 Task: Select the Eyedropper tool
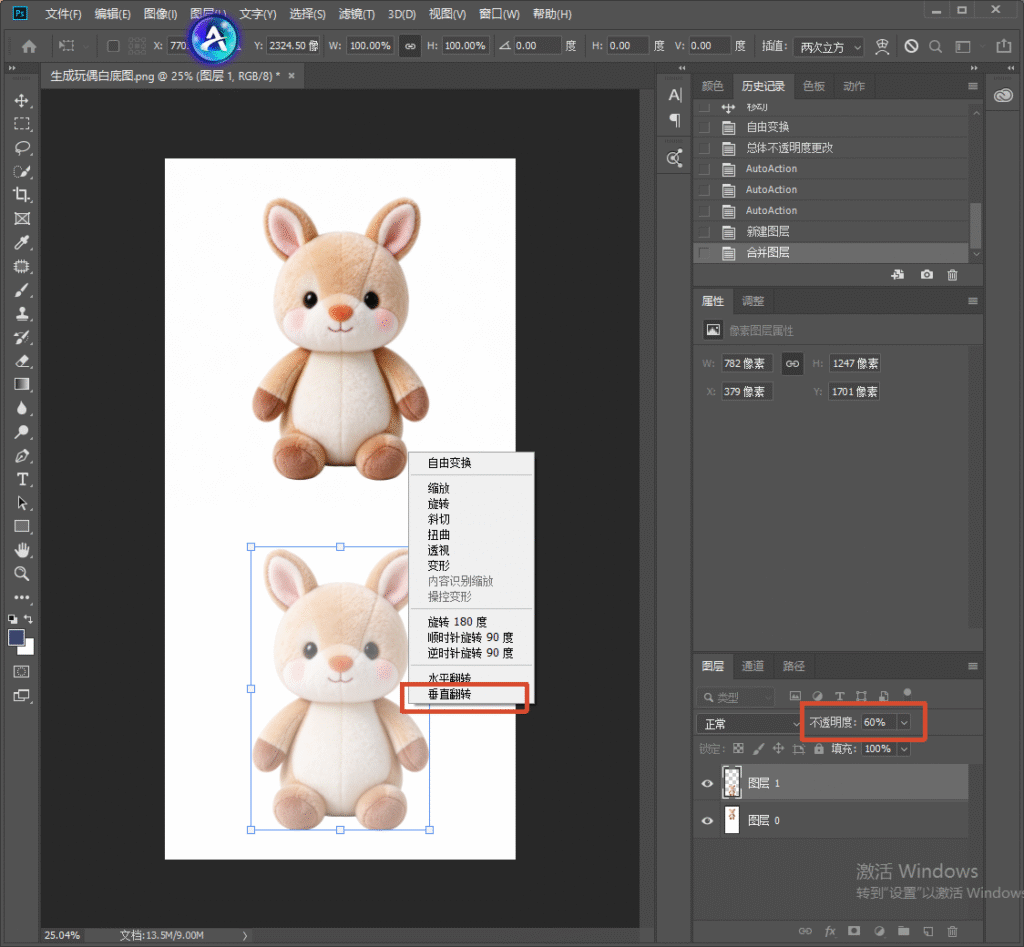pos(22,243)
